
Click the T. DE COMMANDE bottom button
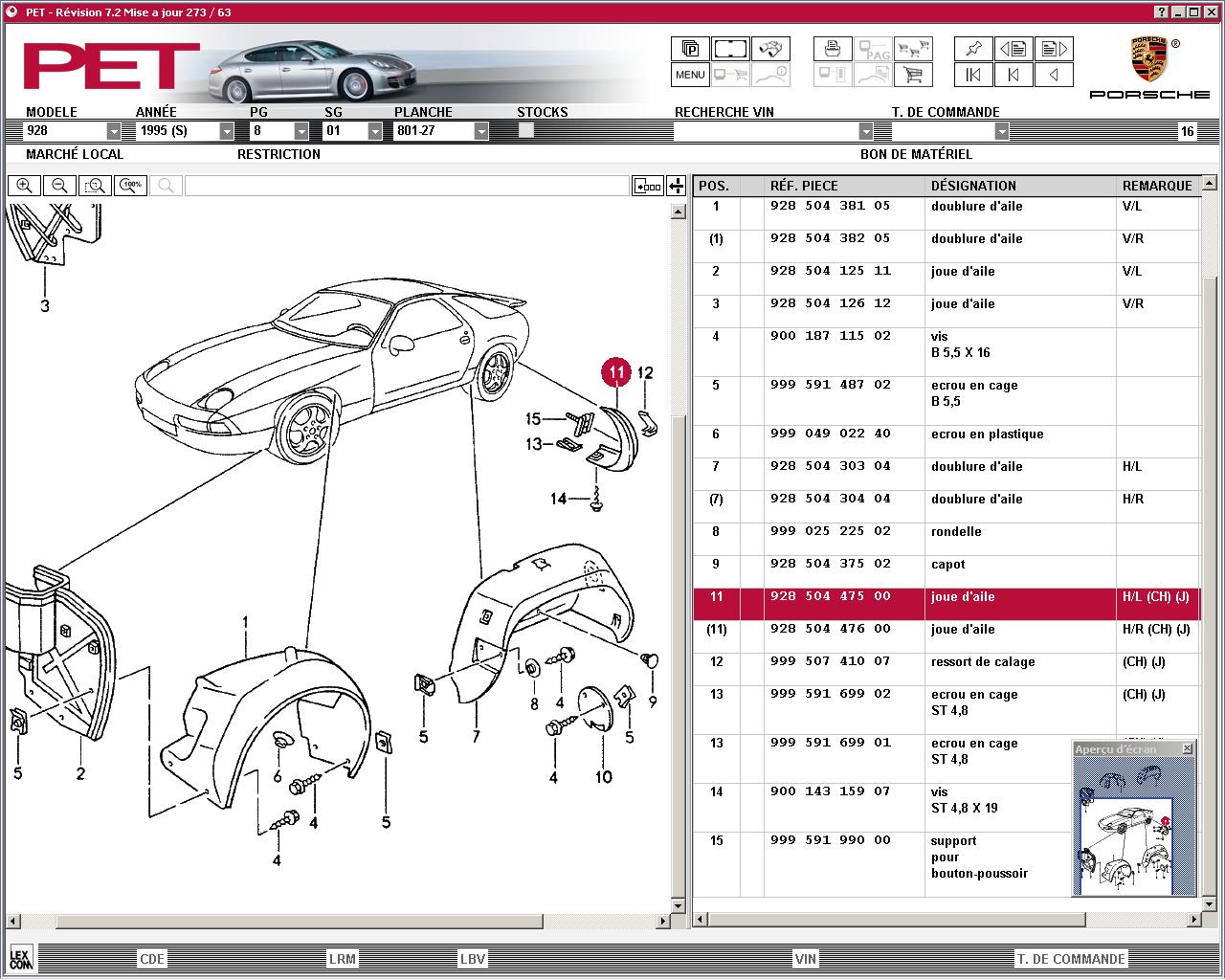point(1071,959)
